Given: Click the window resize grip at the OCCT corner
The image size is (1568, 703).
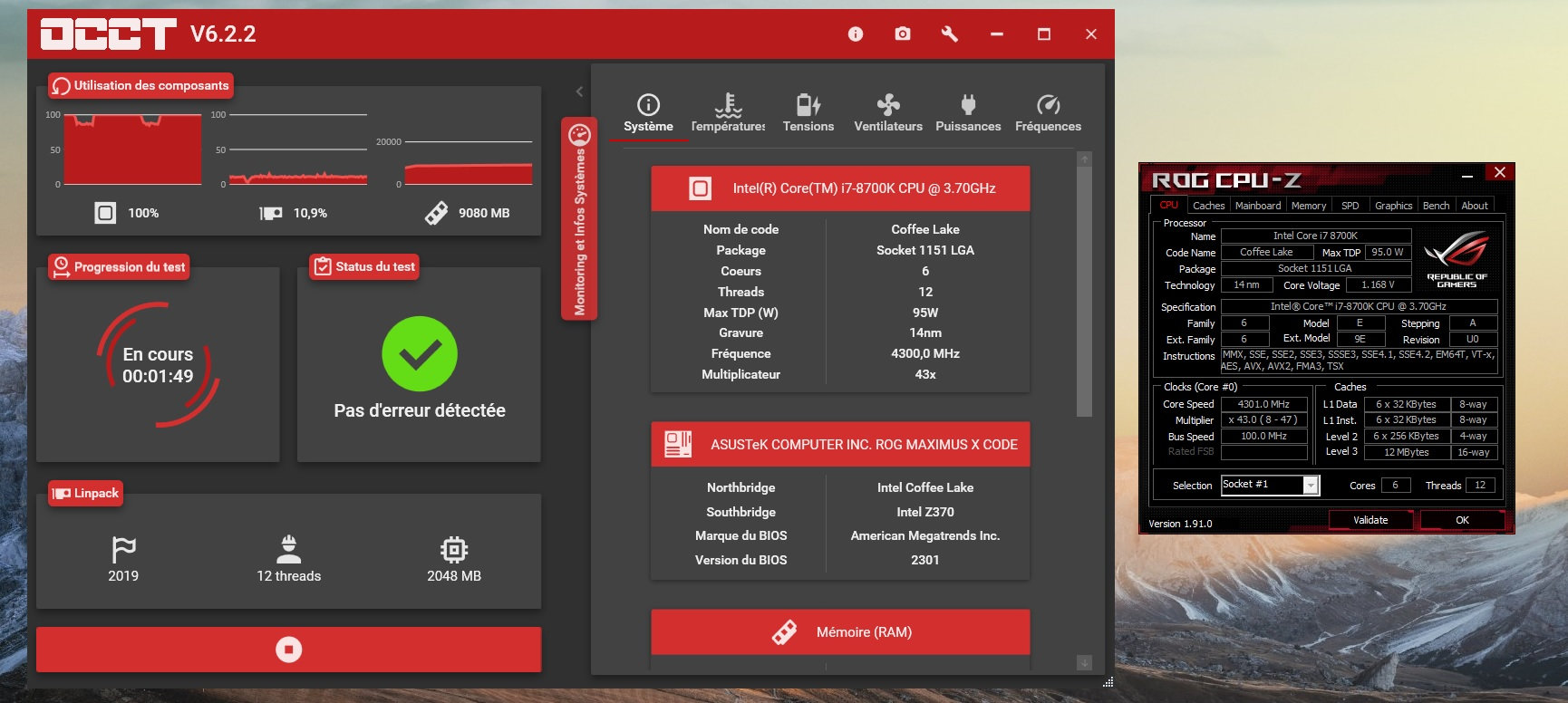Looking at the screenshot, I should pyautogui.click(x=1108, y=682).
